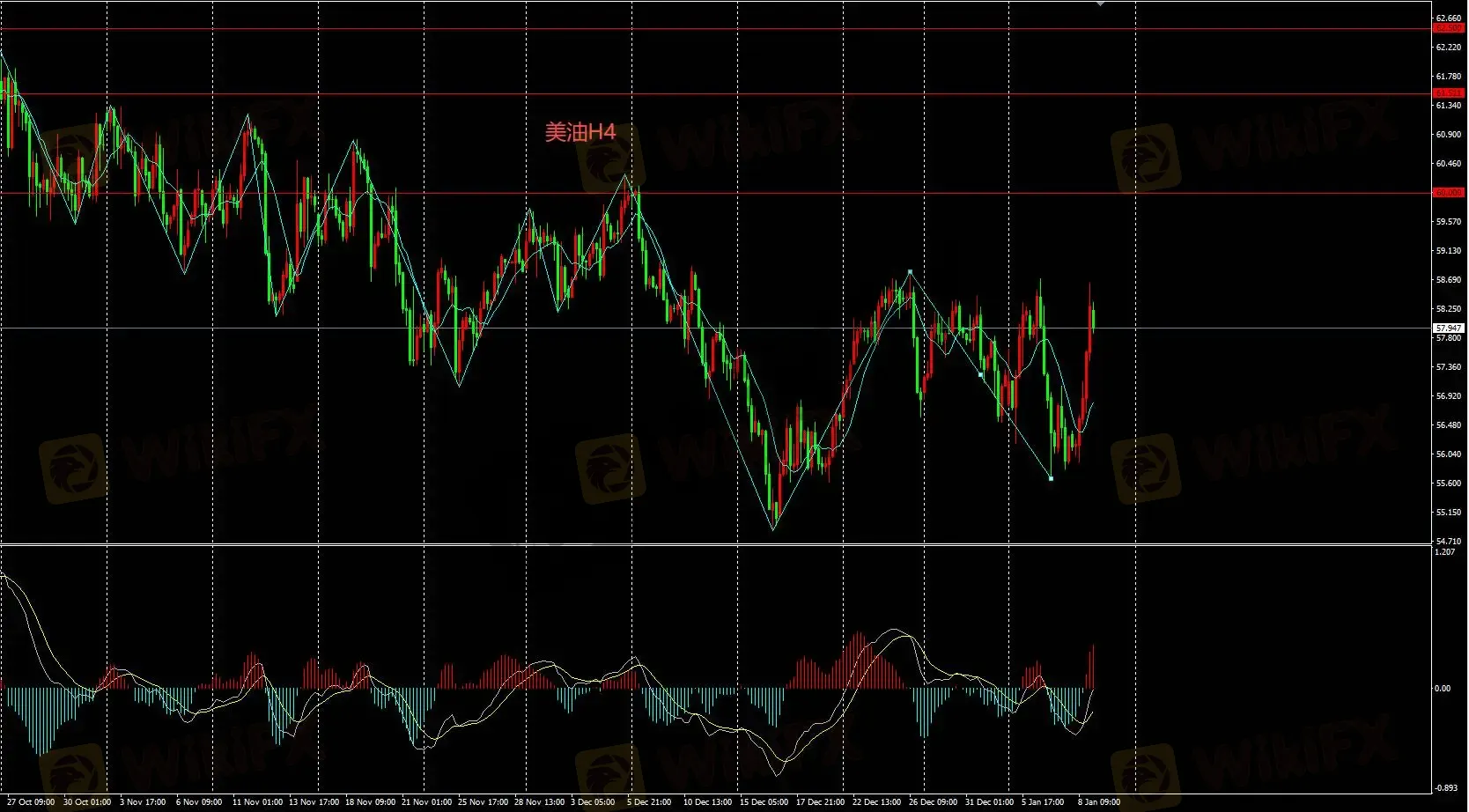1469x812 pixels.
Task: Click the 61.780 price scale value
Action: pyautogui.click(x=1449, y=77)
